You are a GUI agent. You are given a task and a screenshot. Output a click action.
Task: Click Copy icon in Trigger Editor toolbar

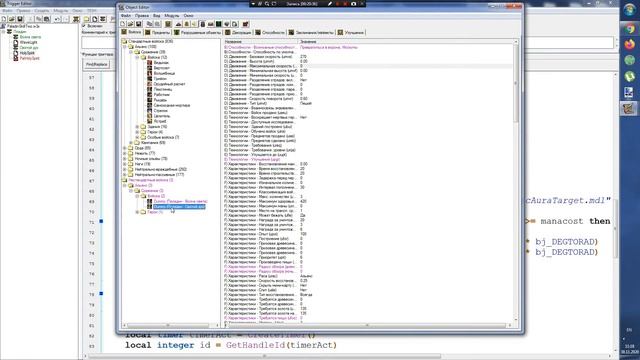point(38,19)
